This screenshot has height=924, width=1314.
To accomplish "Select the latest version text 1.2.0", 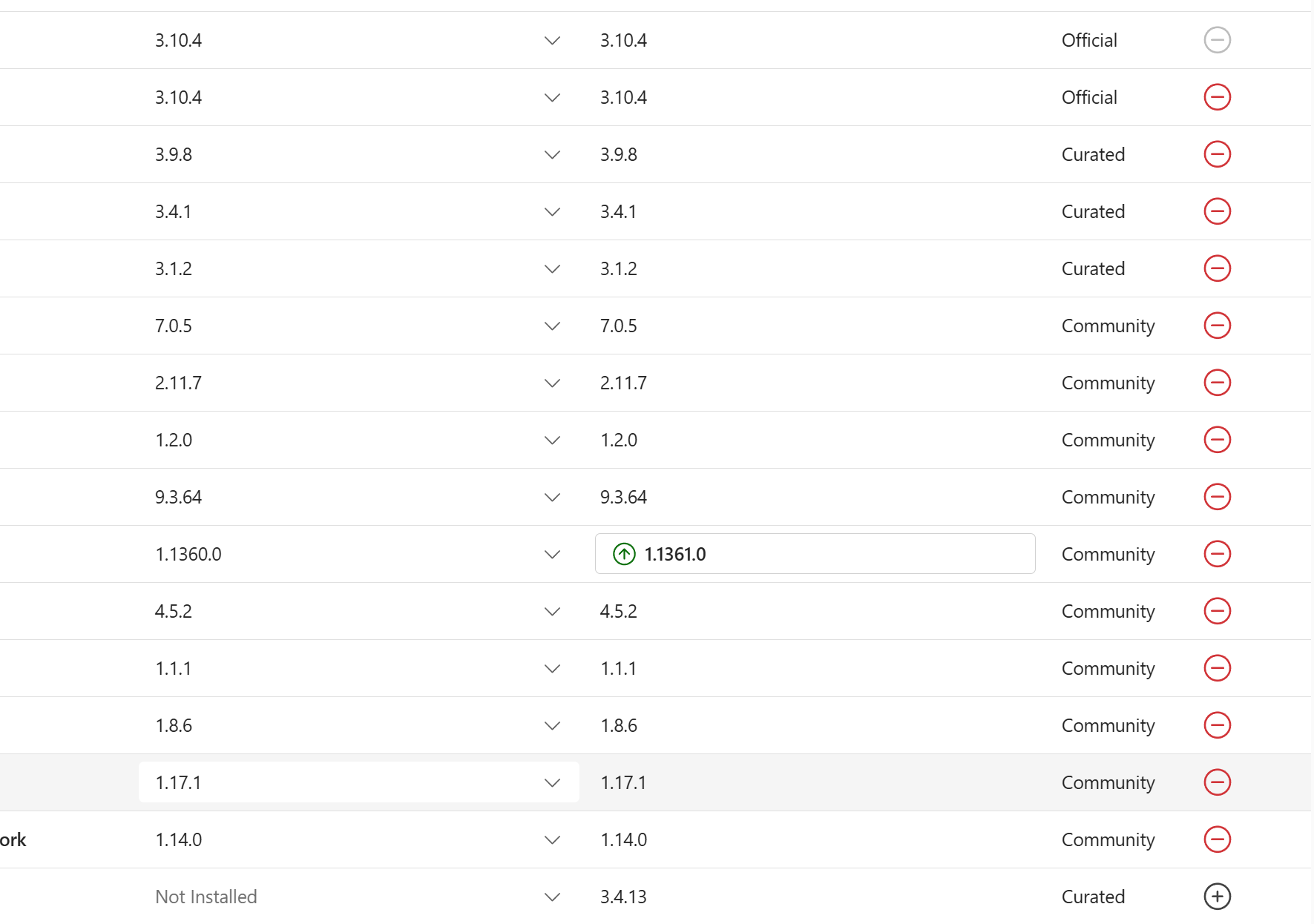I will pyautogui.click(x=619, y=440).
